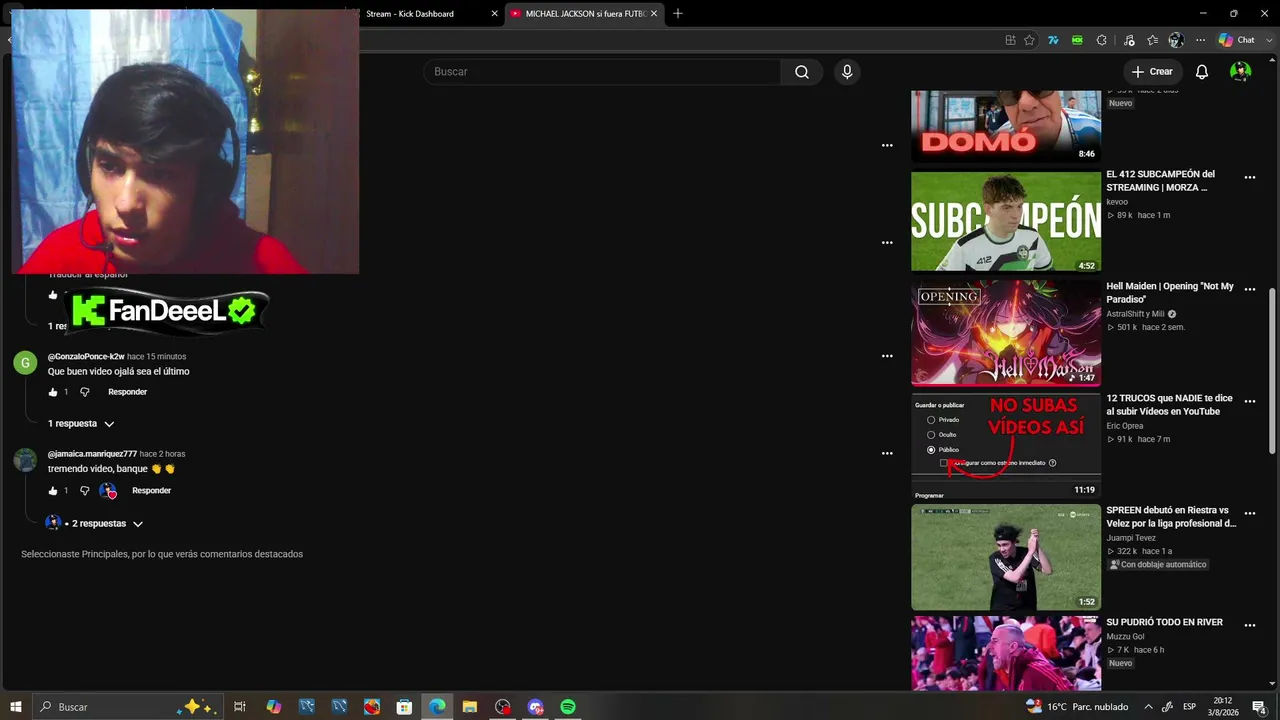Open browser profile avatar in toolbar

[x=1176, y=40]
